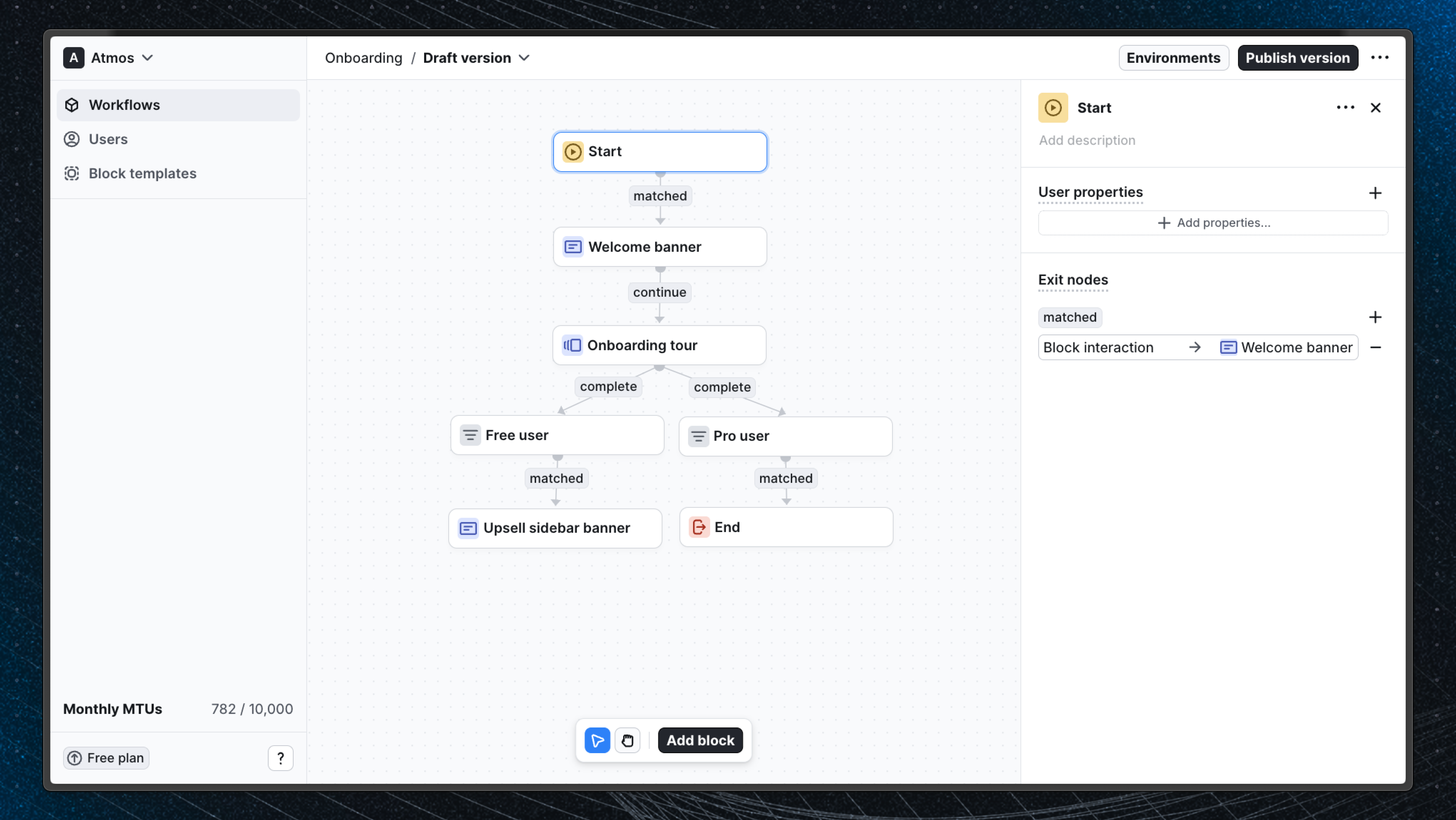Image resolution: width=1456 pixels, height=820 pixels.
Task: Select the pointer tool beside Add block
Action: pyautogui.click(x=597, y=740)
